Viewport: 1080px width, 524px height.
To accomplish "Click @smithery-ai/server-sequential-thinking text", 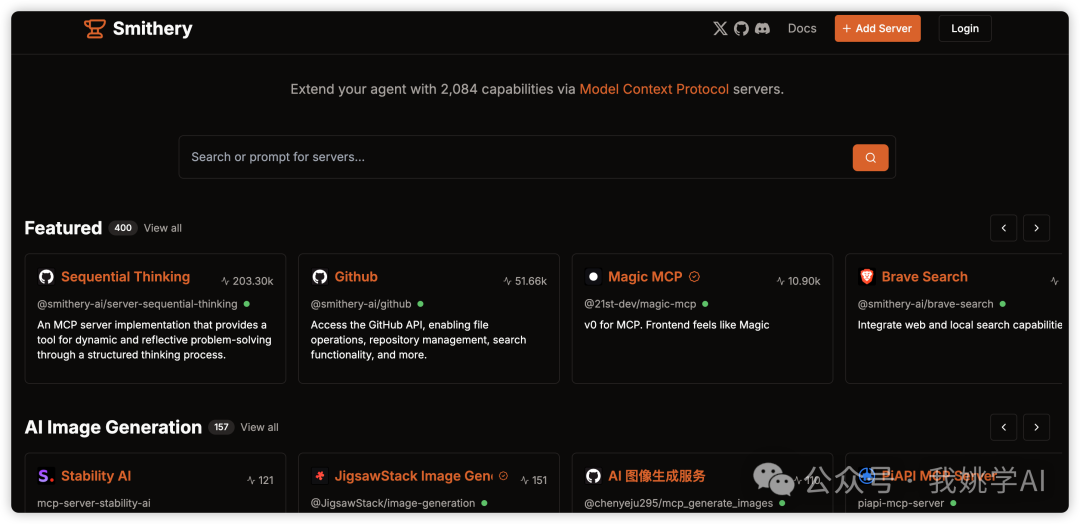I will click(137, 304).
